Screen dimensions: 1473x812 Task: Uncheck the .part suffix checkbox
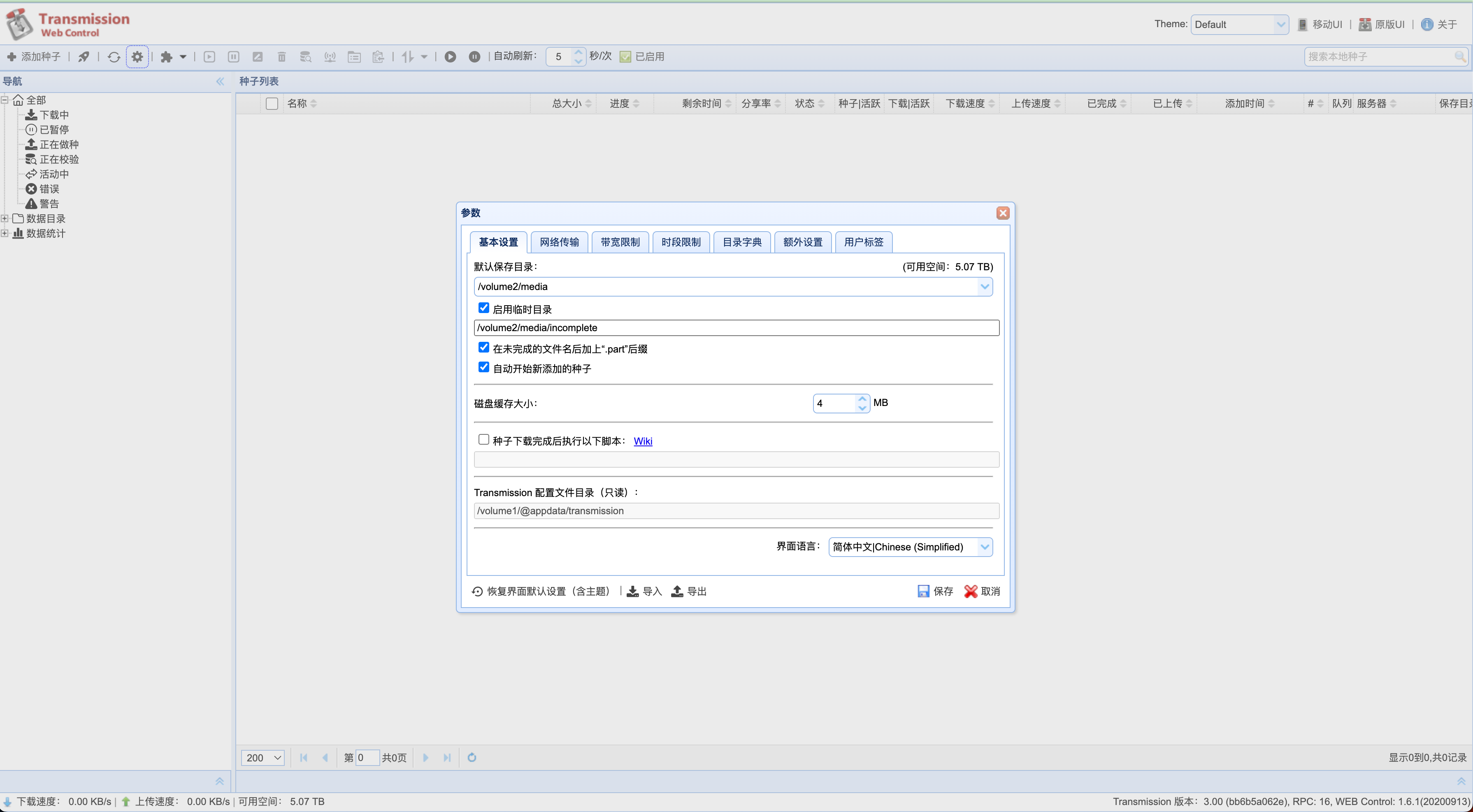click(x=484, y=348)
